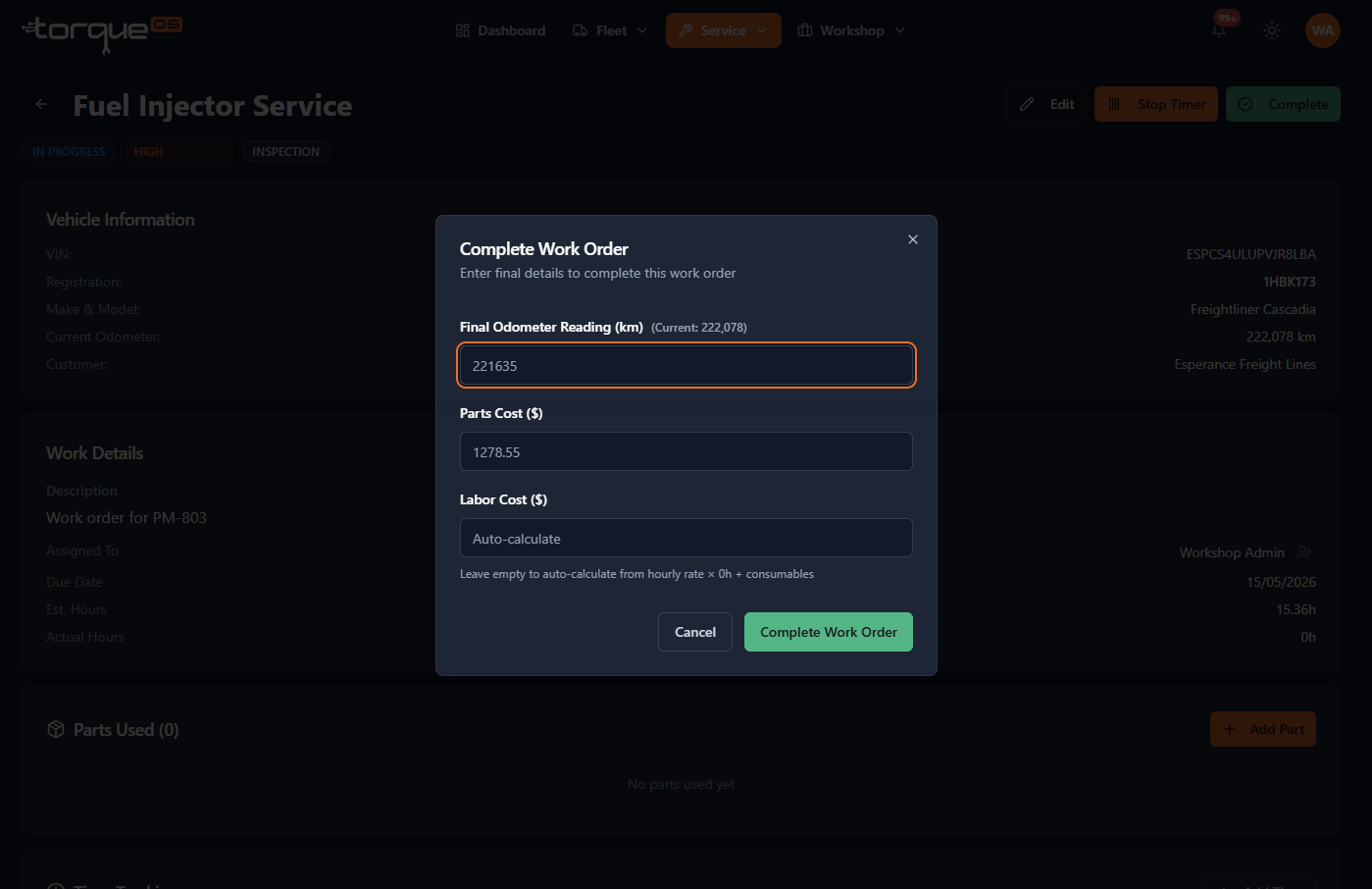Image resolution: width=1372 pixels, height=889 pixels.
Task: Open the Dashboard menu item
Action: click(x=500, y=30)
